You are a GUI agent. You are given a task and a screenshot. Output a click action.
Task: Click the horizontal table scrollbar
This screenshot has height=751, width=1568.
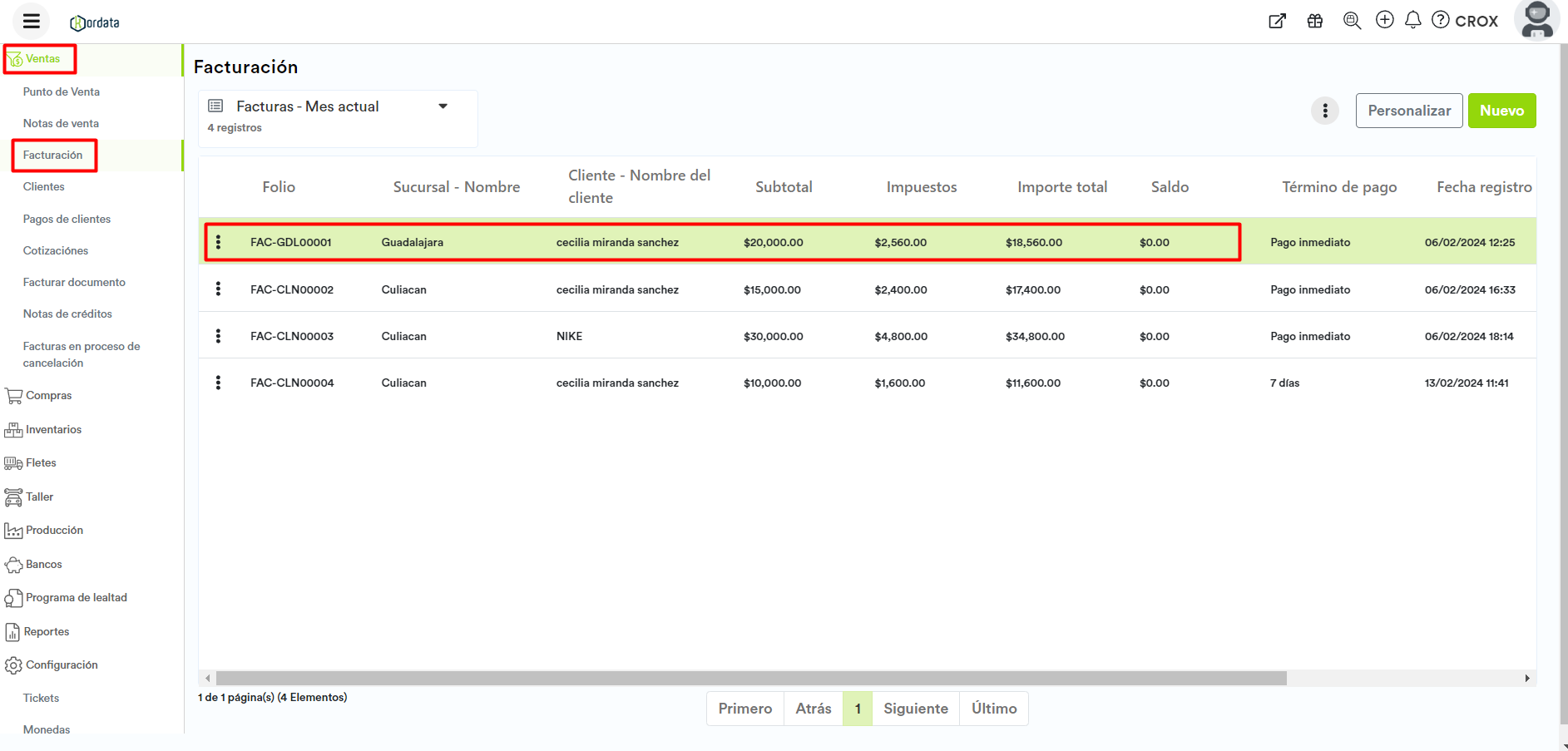[x=749, y=679]
